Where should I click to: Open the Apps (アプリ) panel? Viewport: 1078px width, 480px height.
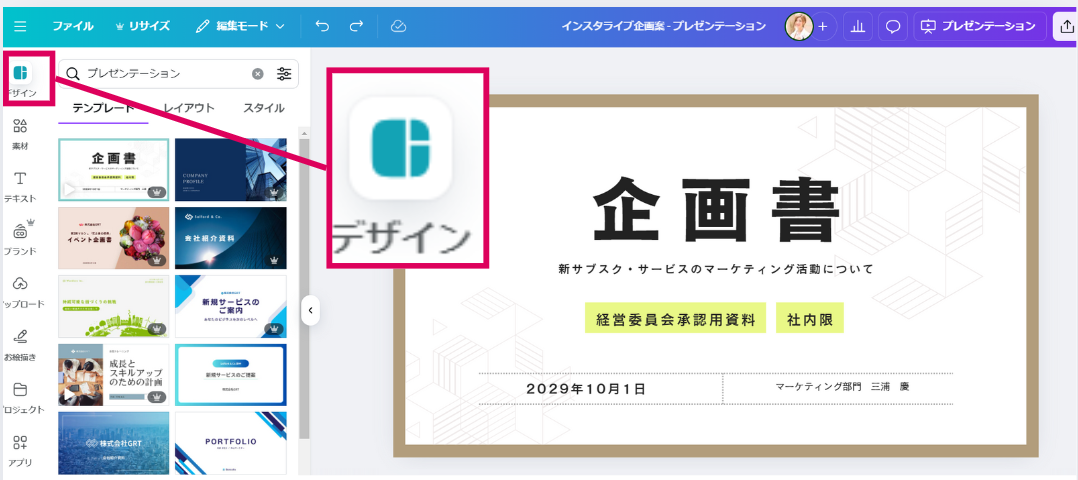pos(20,447)
